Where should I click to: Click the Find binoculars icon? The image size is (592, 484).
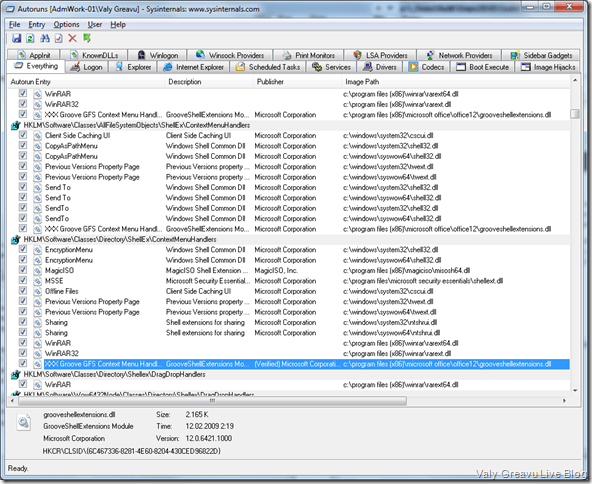(x=45, y=38)
